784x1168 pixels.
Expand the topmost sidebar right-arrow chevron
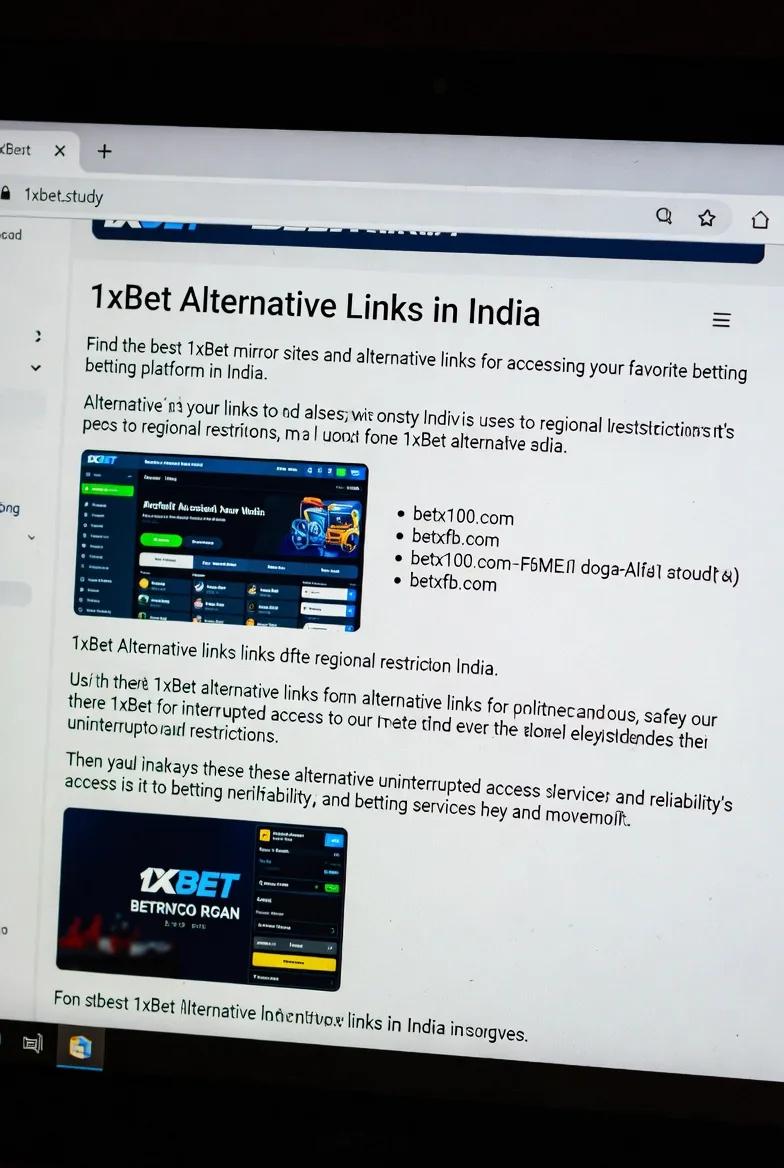click(38, 336)
